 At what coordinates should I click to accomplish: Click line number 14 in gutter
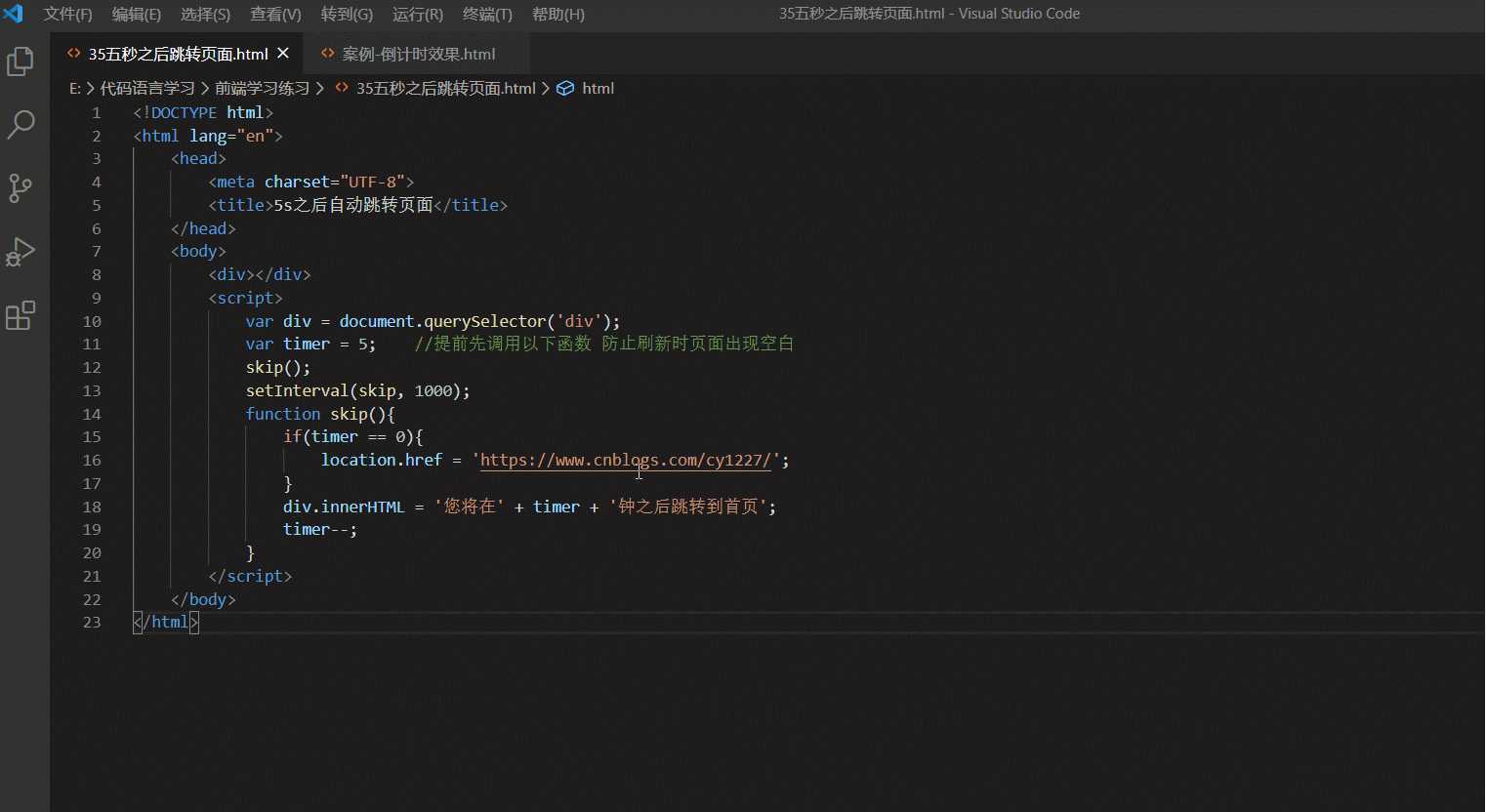(92, 414)
